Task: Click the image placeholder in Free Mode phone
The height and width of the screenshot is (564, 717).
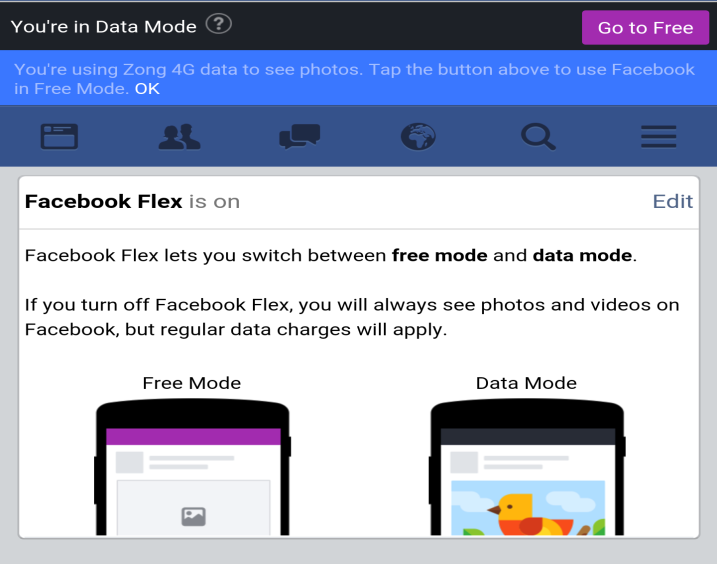Action: (x=193, y=508)
